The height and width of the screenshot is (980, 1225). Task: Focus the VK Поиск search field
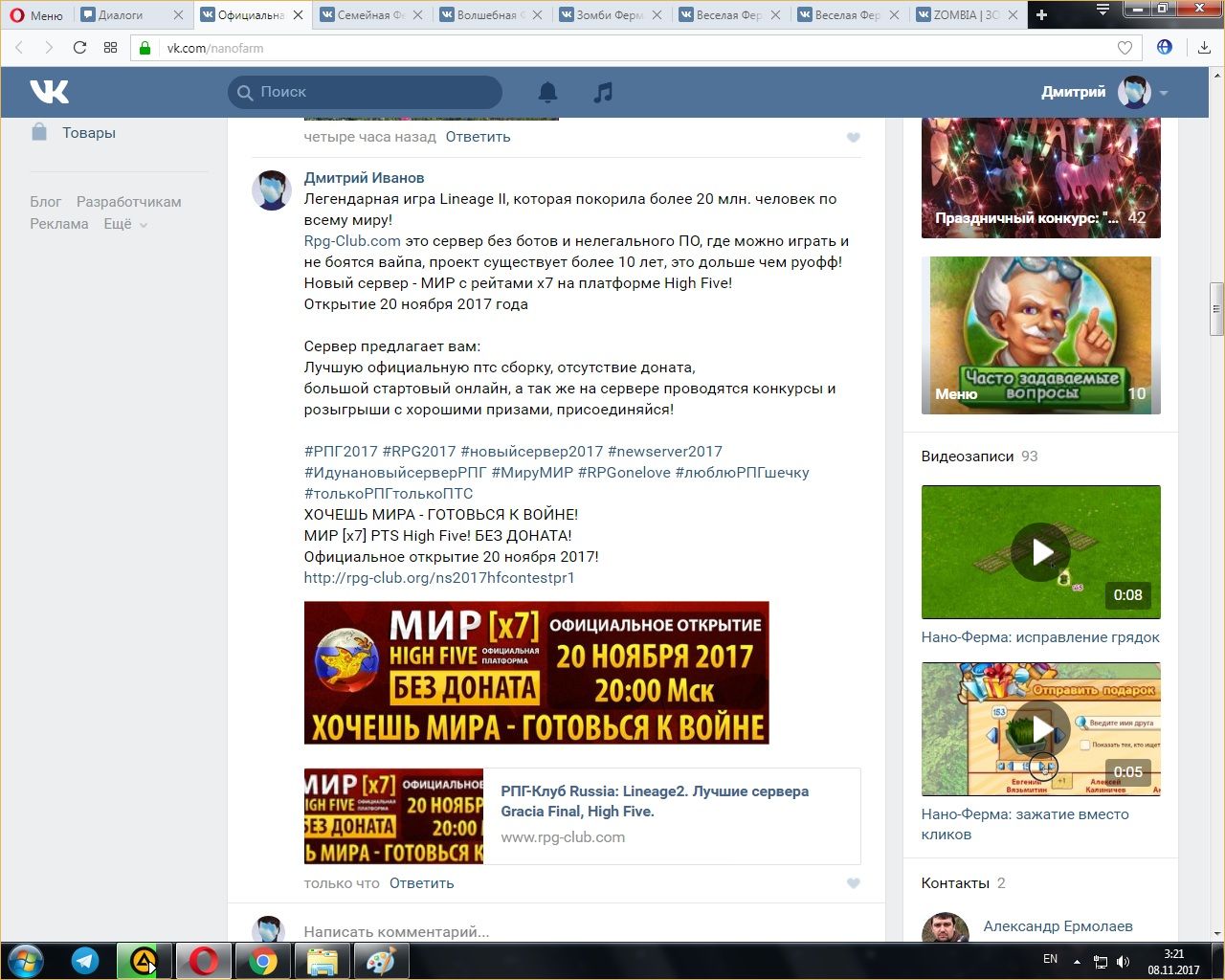pos(365,92)
